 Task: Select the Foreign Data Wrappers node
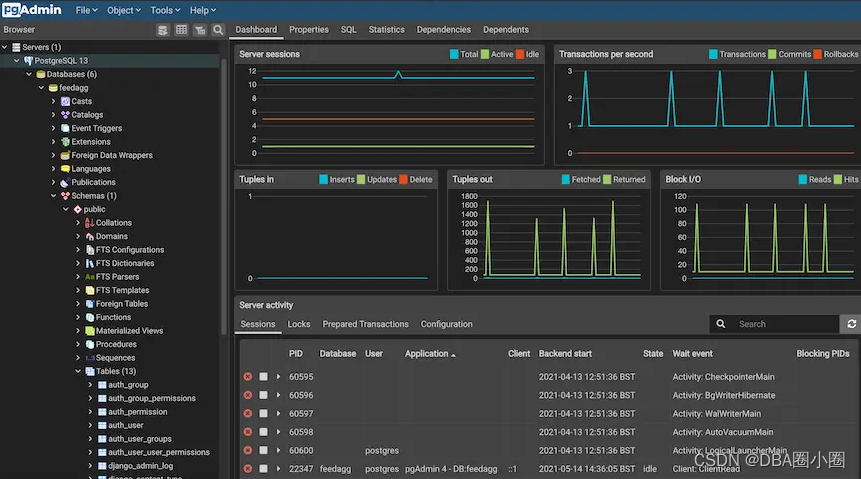coord(112,155)
